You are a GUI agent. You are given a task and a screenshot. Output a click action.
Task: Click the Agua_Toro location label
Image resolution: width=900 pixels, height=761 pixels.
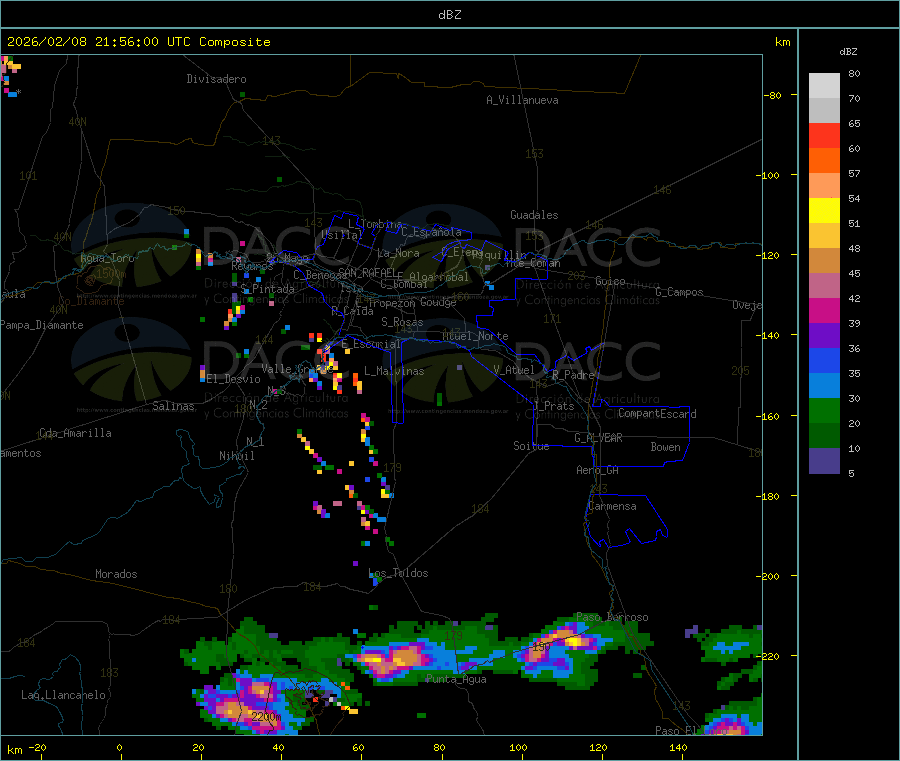[107, 258]
